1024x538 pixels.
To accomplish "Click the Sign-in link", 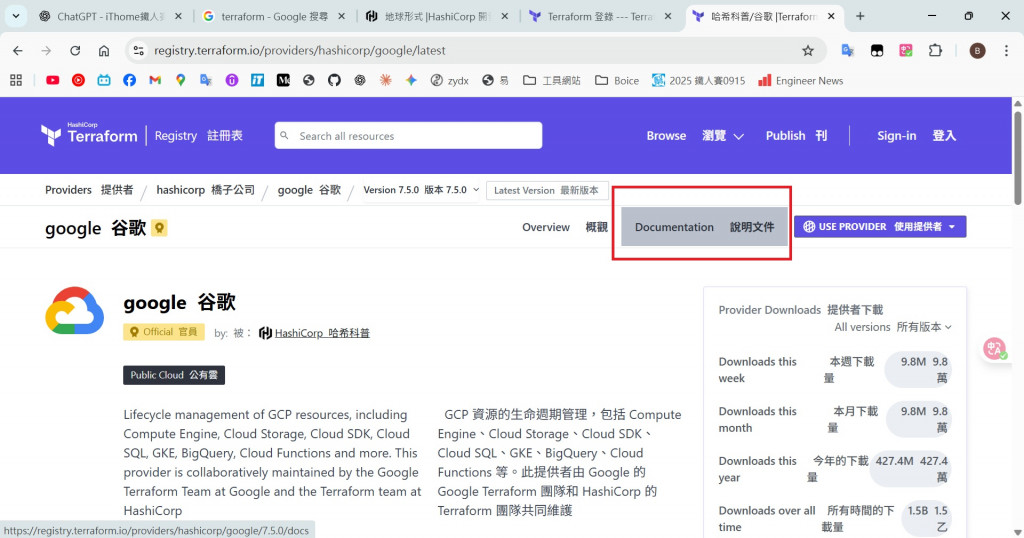I will click(916, 136).
